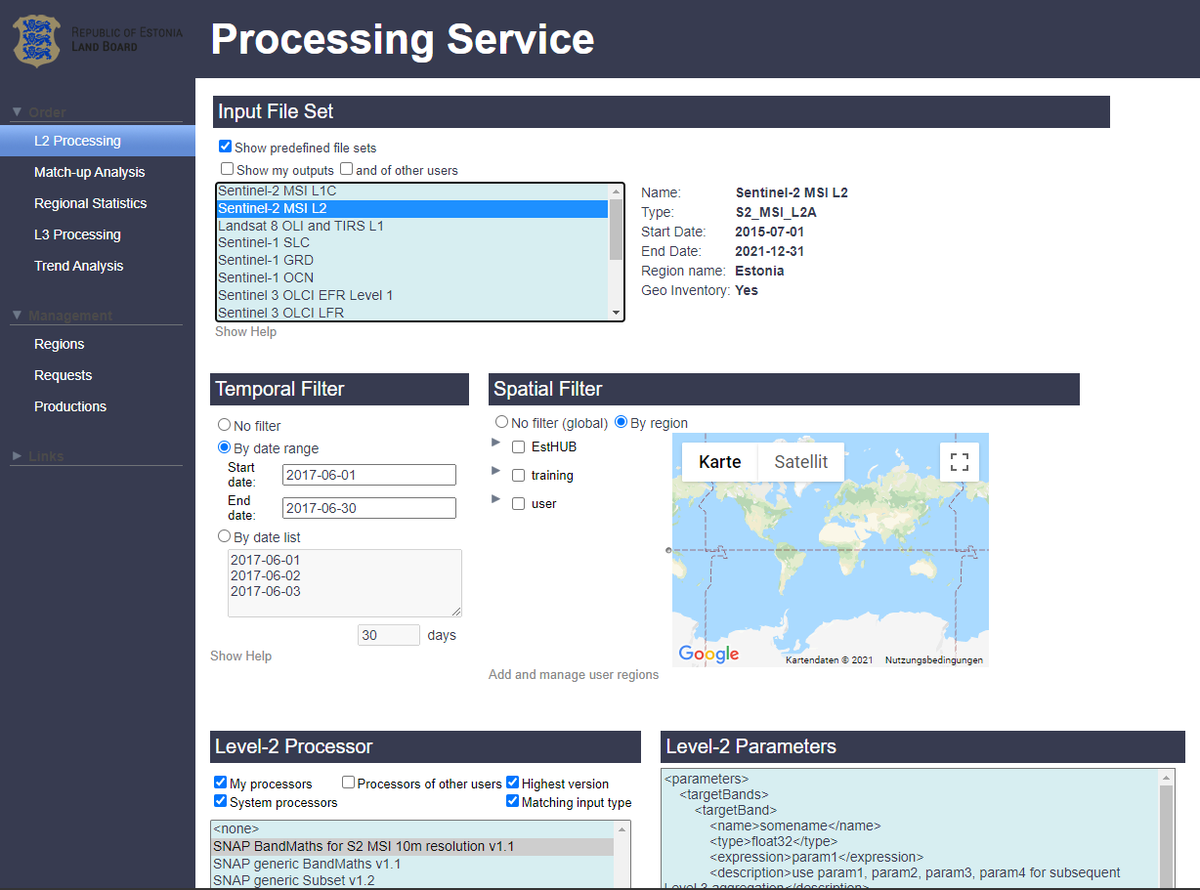Select Sentinel 3 OLCI EFR Level 1
This screenshot has width=1200, height=890.
[x=413, y=295]
